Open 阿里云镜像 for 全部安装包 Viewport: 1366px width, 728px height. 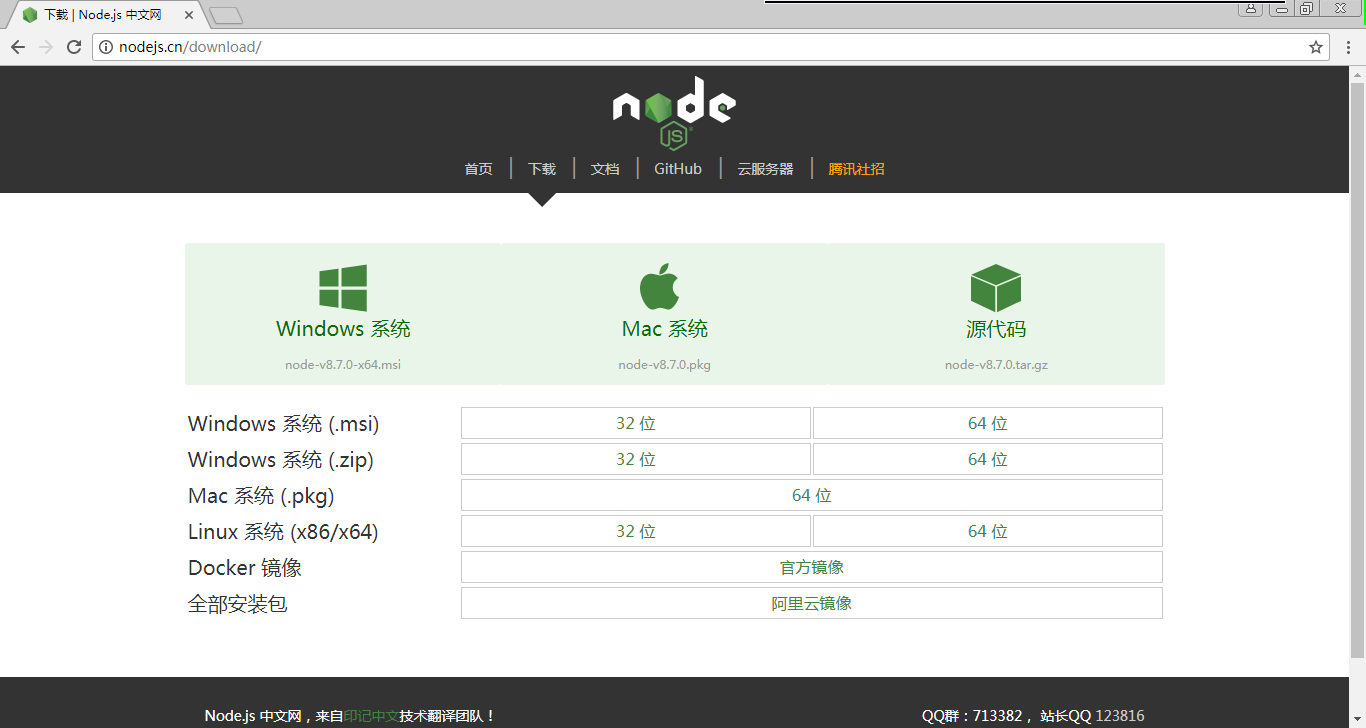click(812, 603)
